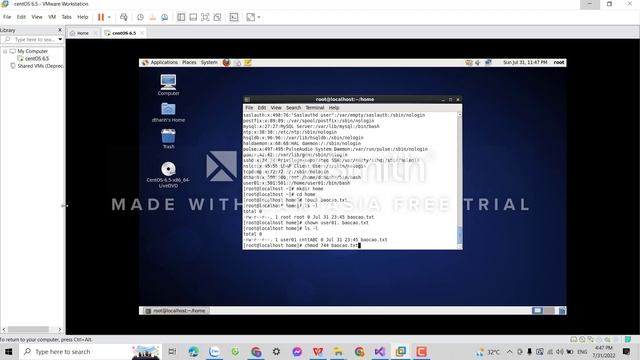This screenshot has width=640, height=360.
Task: Open the library search filter dropdown arrow
Action: 60,40
